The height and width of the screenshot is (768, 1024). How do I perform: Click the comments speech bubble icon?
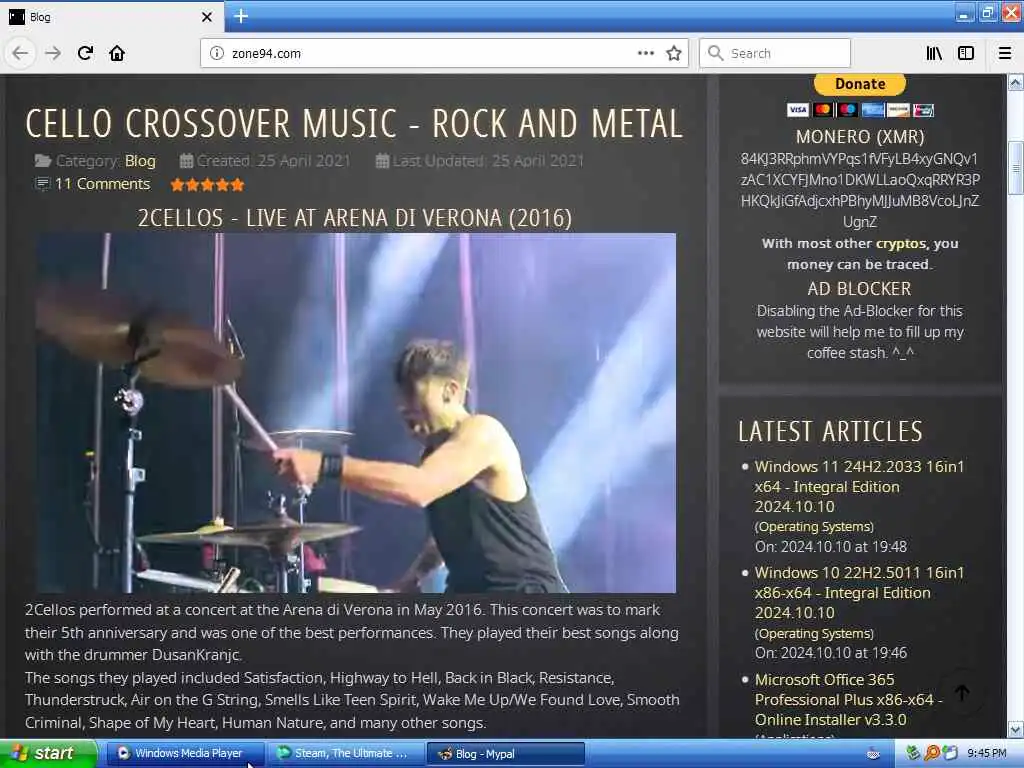(x=42, y=184)
